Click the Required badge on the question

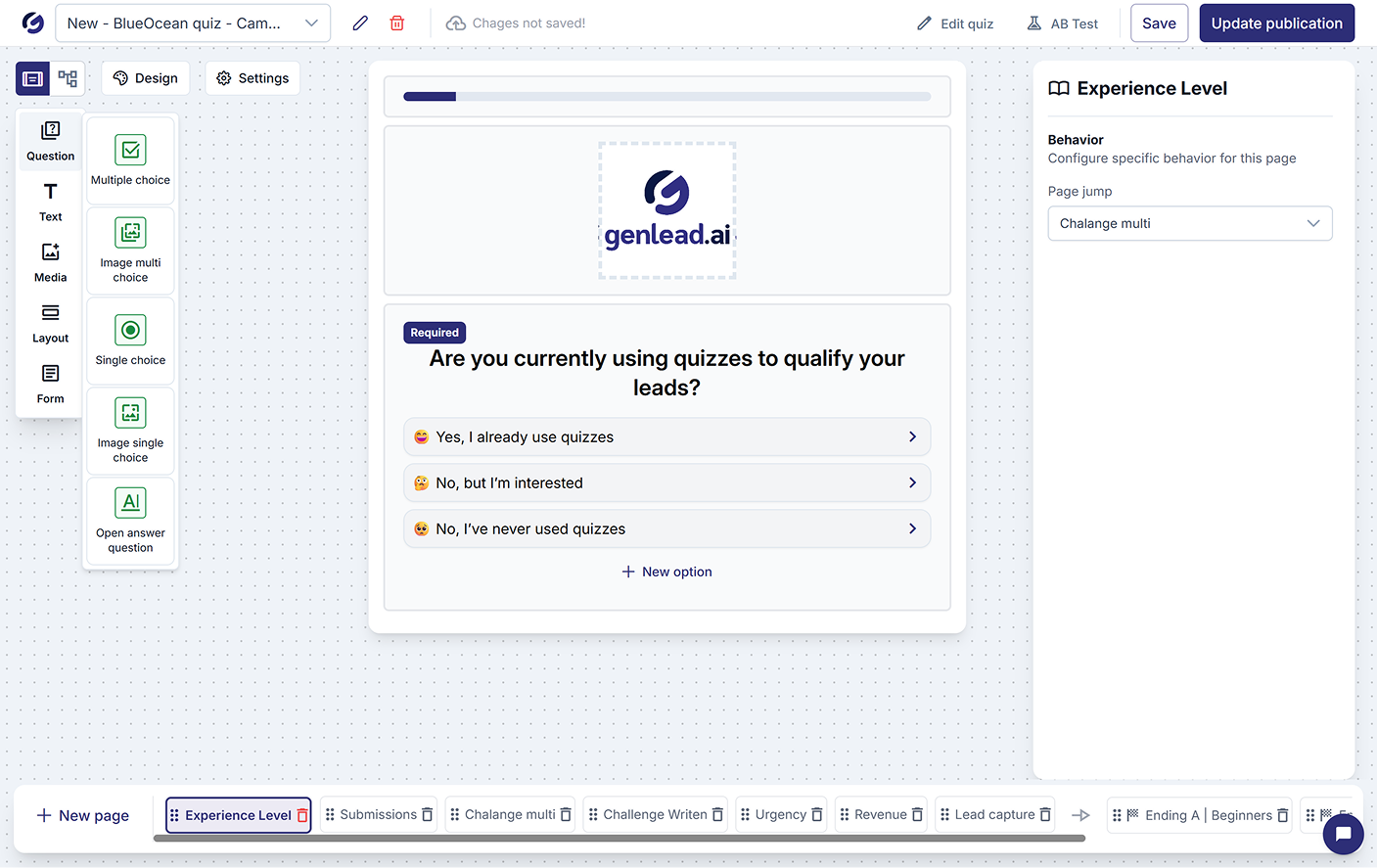(x=435, y=333)
